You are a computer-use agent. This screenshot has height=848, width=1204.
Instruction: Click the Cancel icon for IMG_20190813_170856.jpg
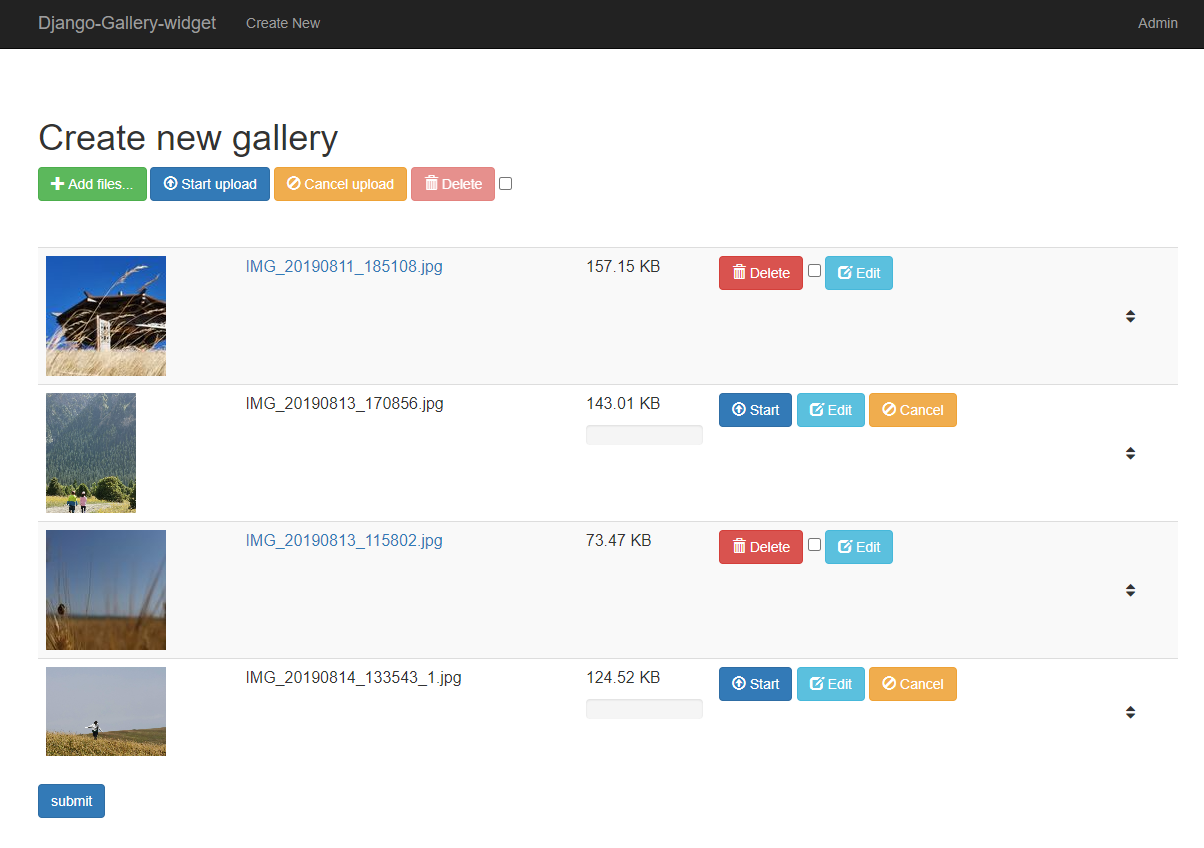click(888, 409)
